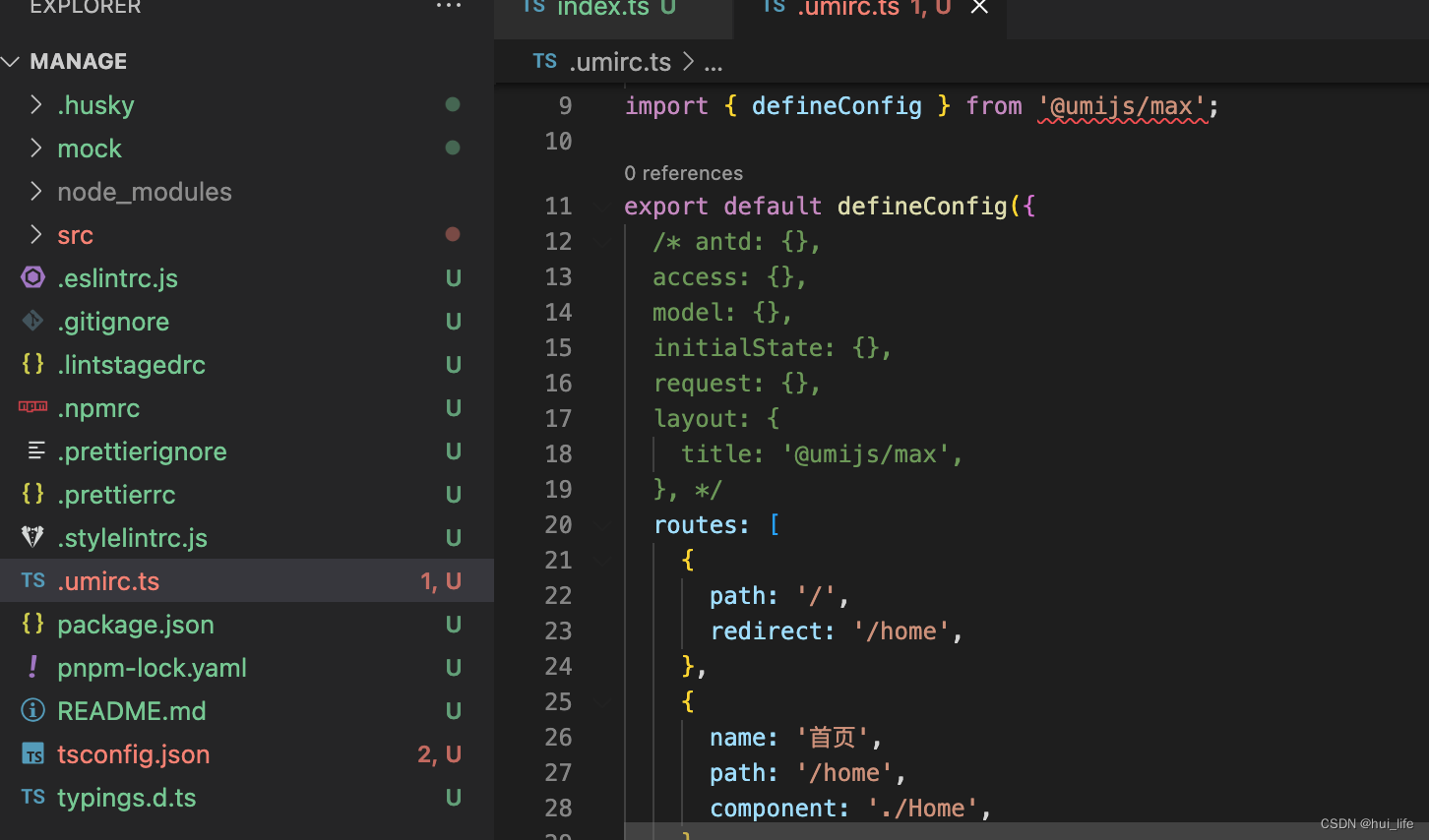This screenshot has width=1429, height=840.
Task: Fold the defineConfig block at line 11
Action: pos(603,207)
